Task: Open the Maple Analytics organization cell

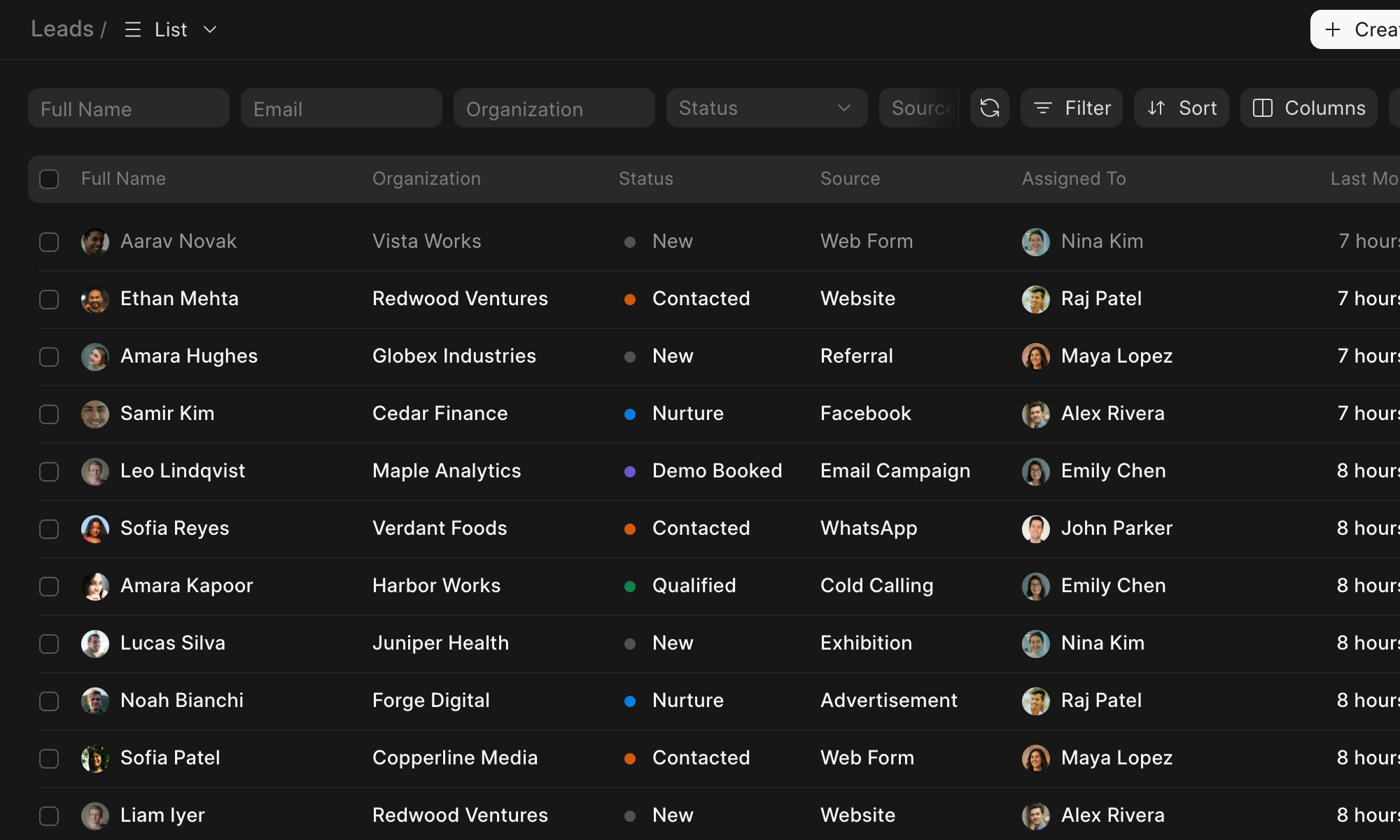Action: point(447,471)
